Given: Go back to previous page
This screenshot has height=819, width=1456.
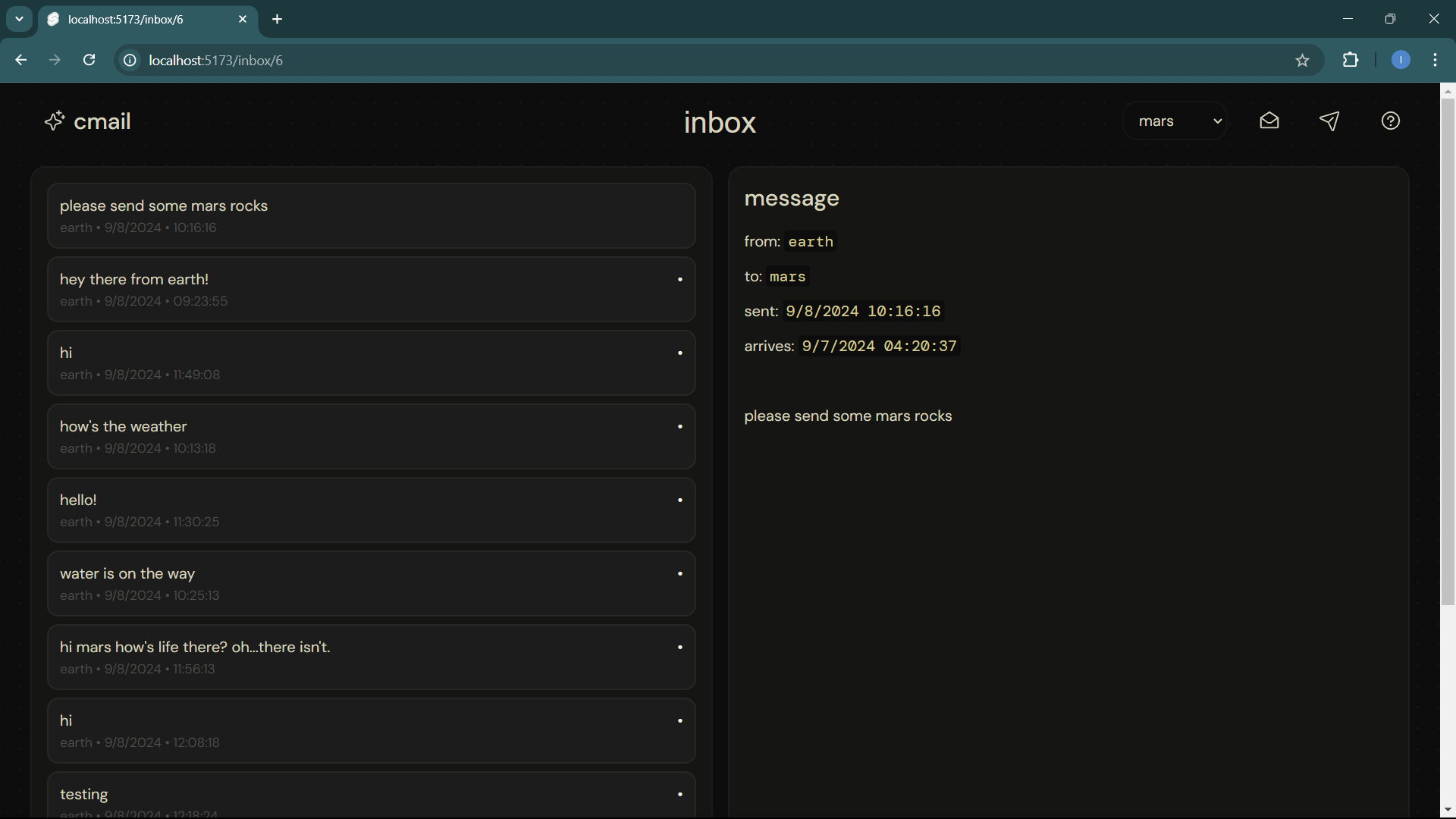Looking at the screenshot, I should [x=20, y=60].
